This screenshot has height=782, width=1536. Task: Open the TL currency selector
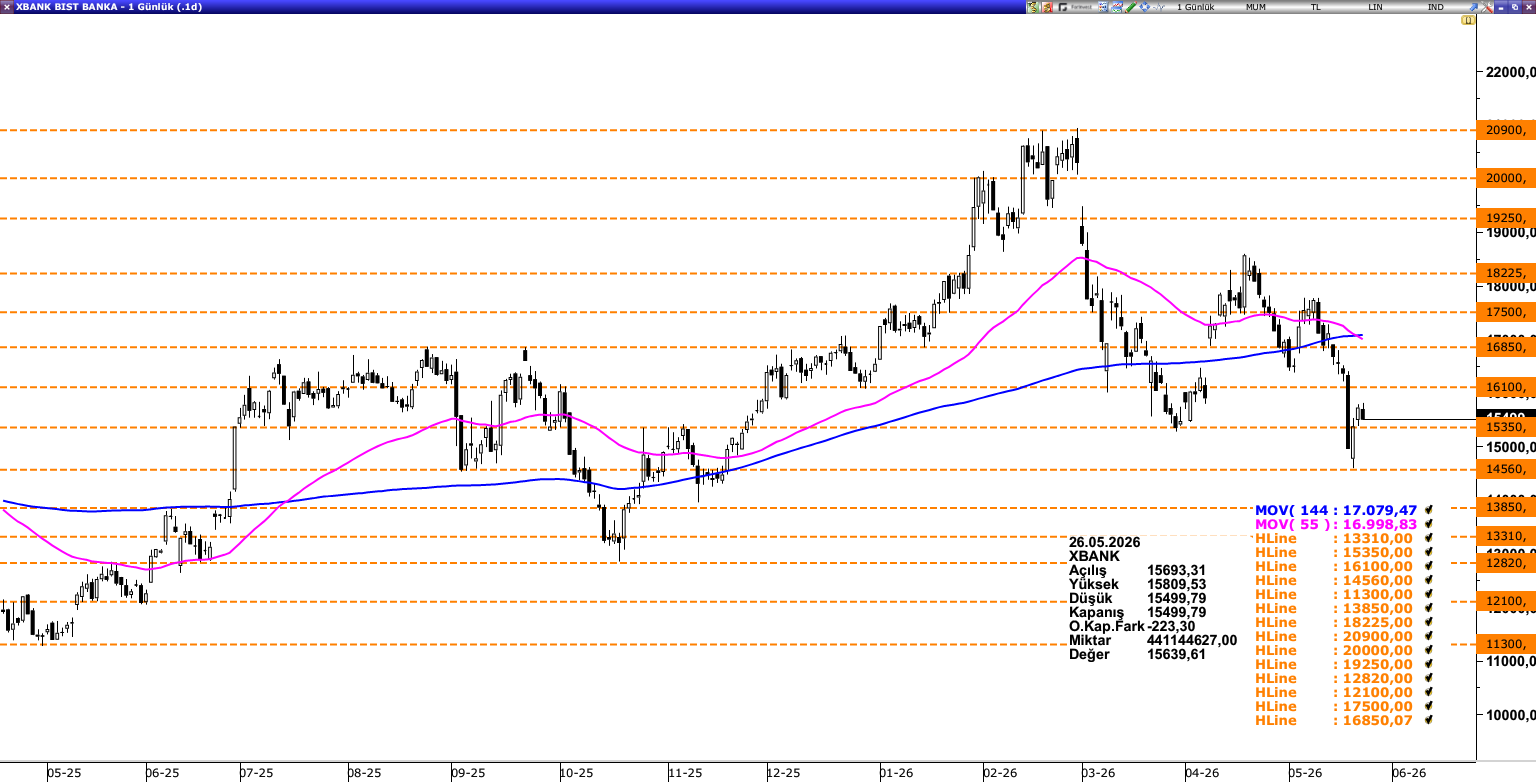point(1316,7)
